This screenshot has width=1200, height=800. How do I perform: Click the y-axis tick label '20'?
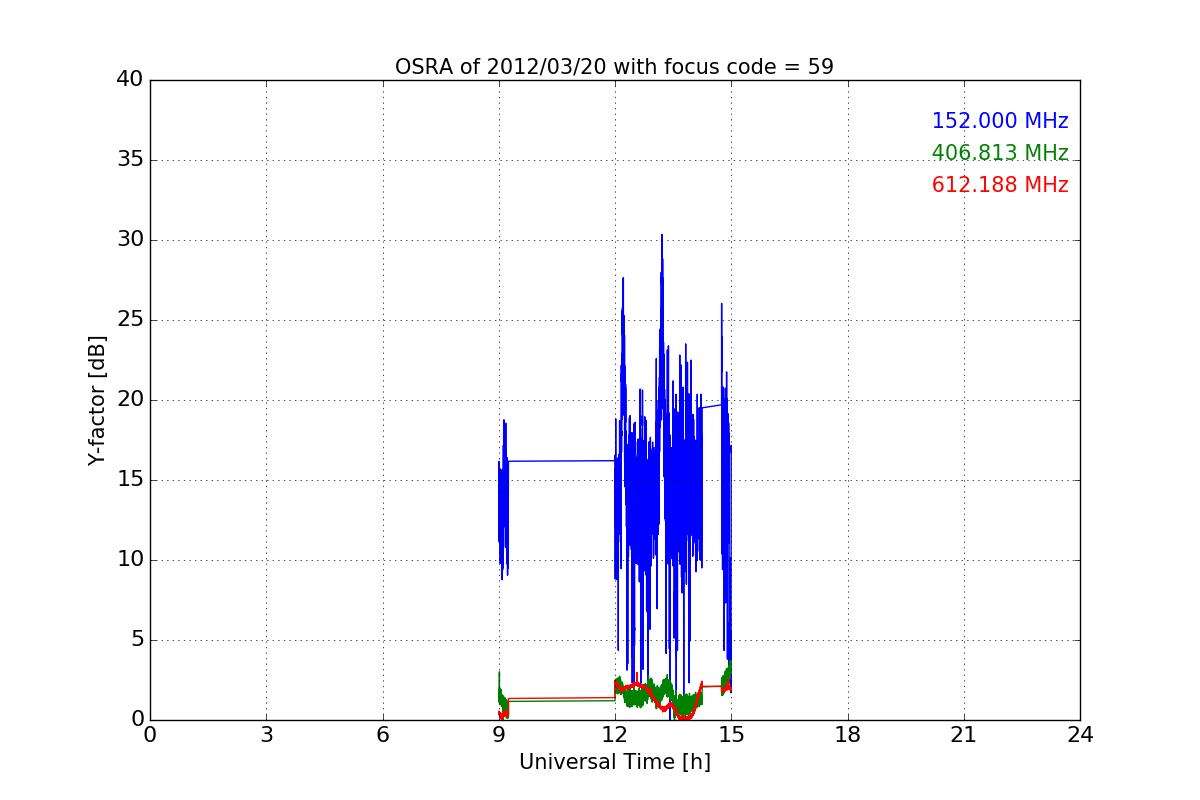click(130, 400)
